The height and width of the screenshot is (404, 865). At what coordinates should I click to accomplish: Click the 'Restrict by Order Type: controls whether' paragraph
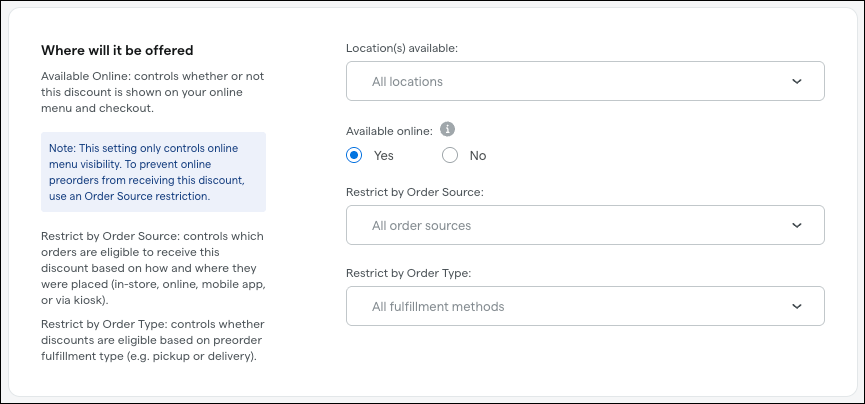pyautogui.click(x=153, y=340)
